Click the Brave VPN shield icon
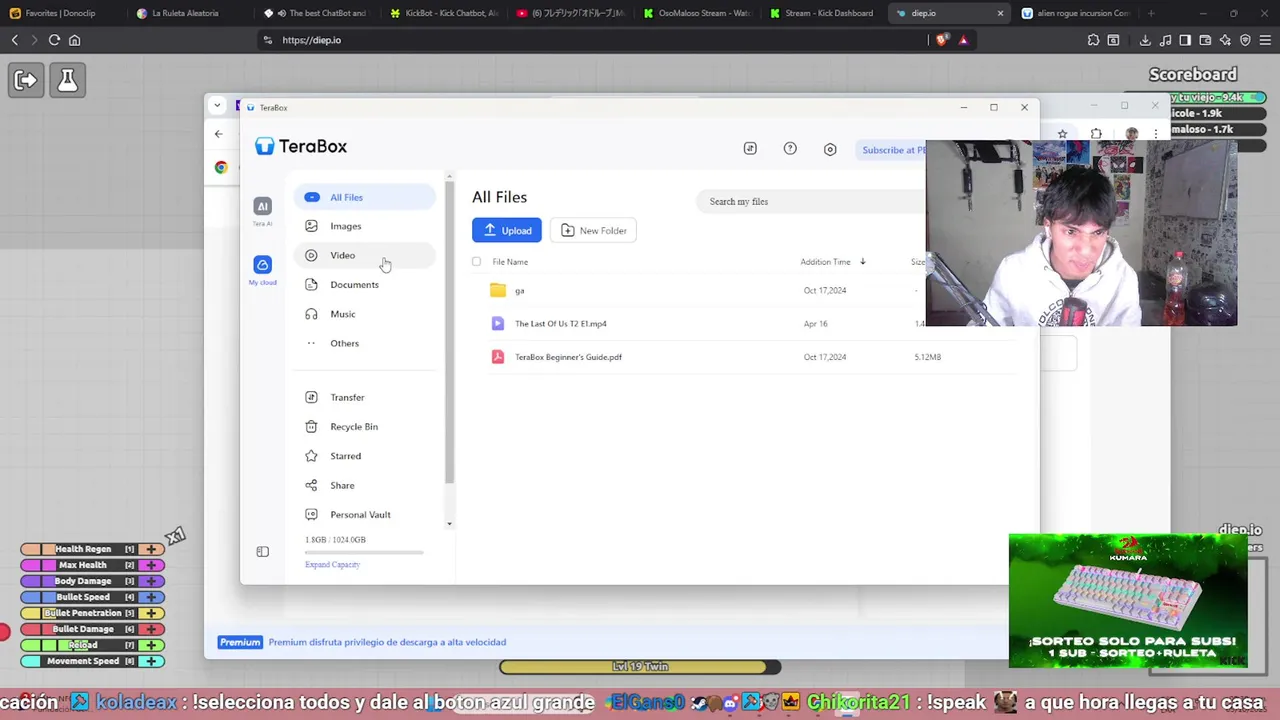This screenshot has height=720, width=1280. (x=1245, y=40)
